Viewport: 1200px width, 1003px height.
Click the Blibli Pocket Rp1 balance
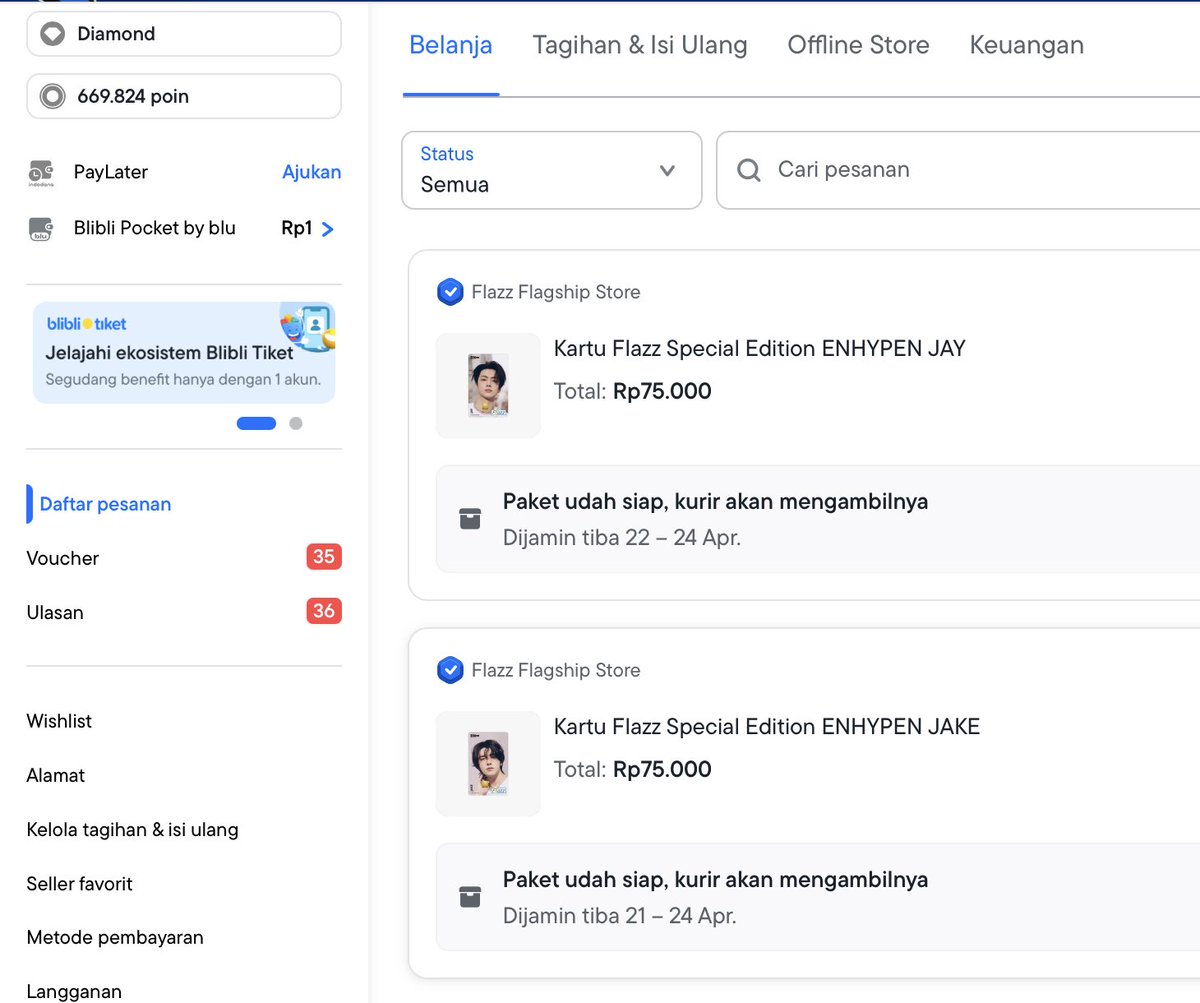[x=297, y=228]
